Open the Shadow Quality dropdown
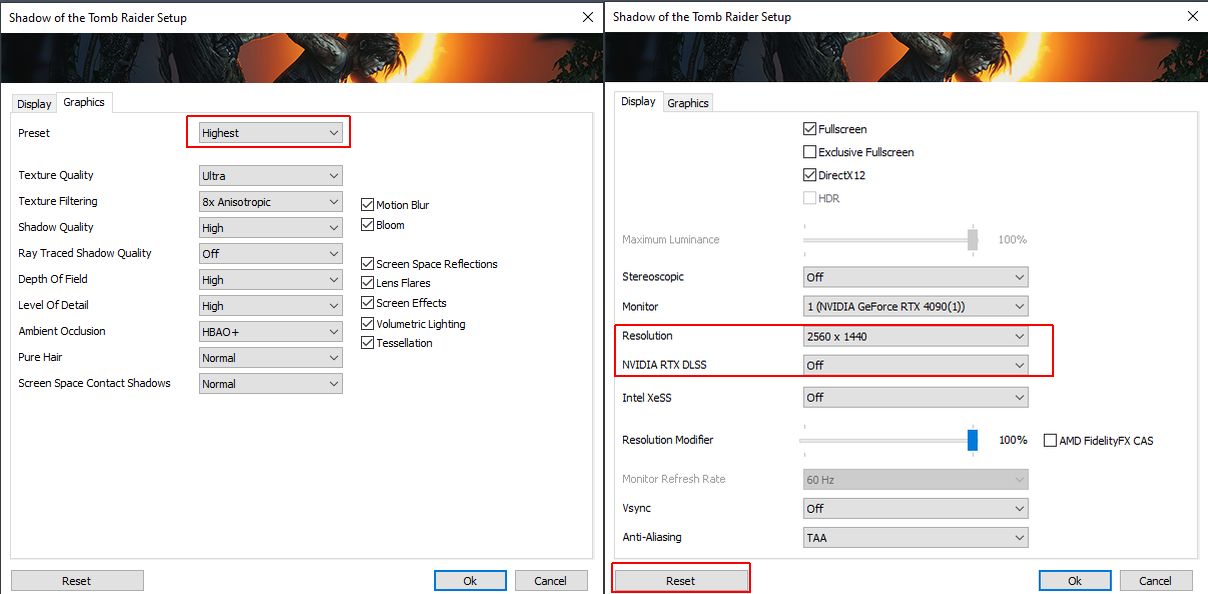Image resolution: width=1208 pixels, height=594 pixels. point(270,227)
